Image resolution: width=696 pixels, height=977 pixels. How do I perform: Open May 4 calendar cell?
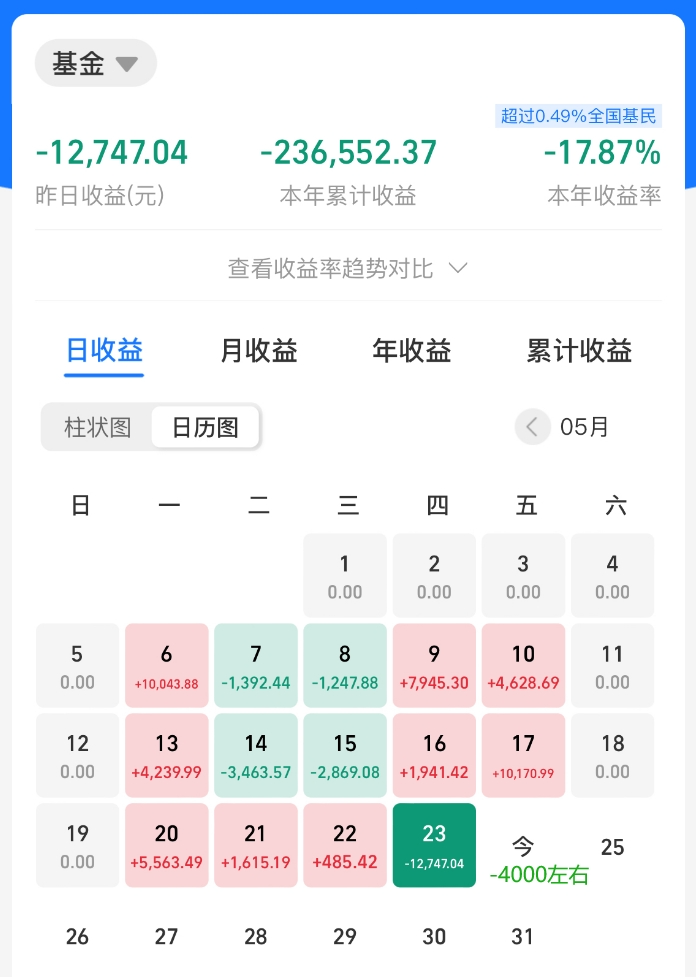click(613, 576)
